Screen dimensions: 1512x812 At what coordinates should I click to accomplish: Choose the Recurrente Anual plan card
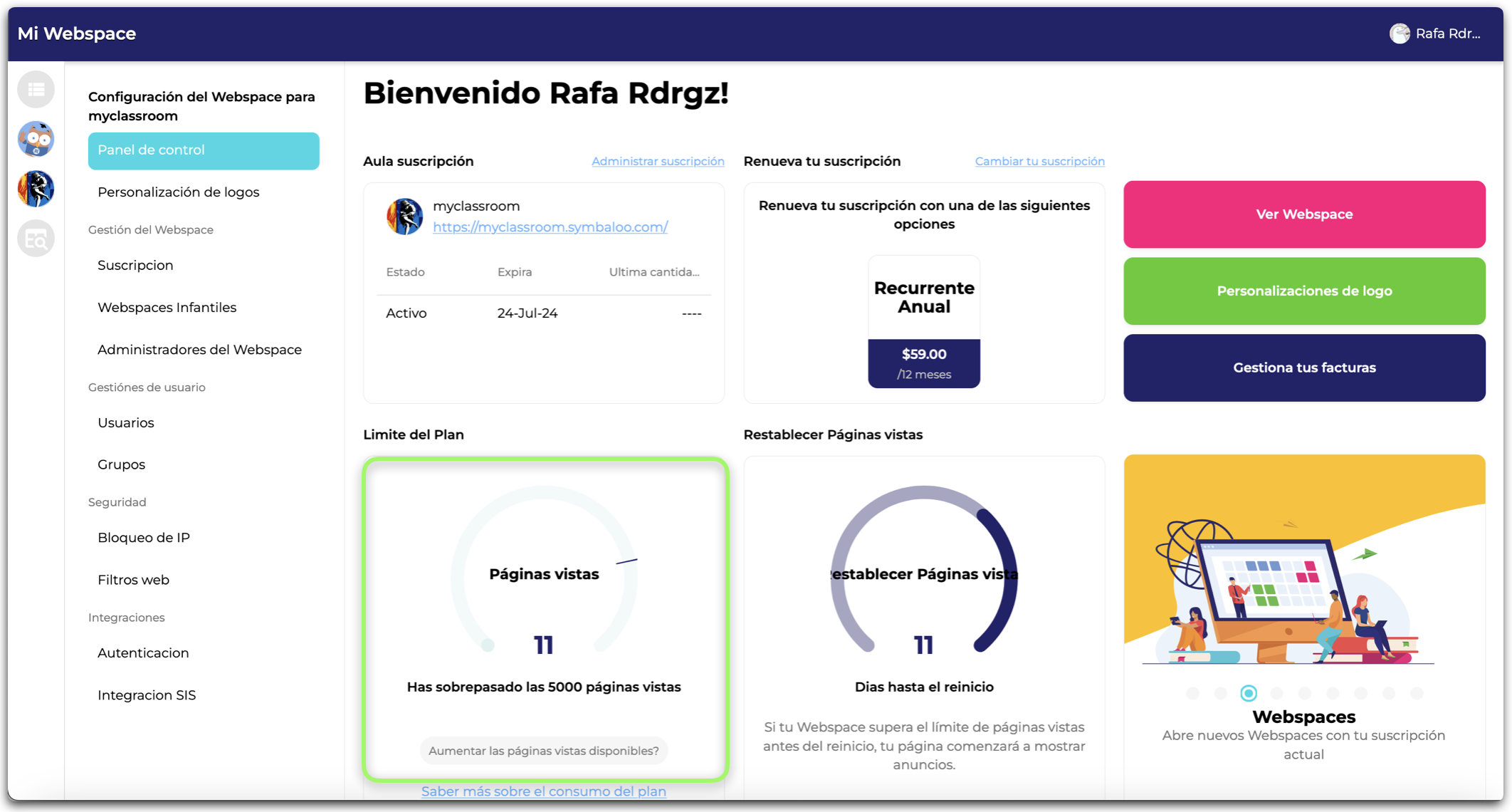tap(924, 322)
